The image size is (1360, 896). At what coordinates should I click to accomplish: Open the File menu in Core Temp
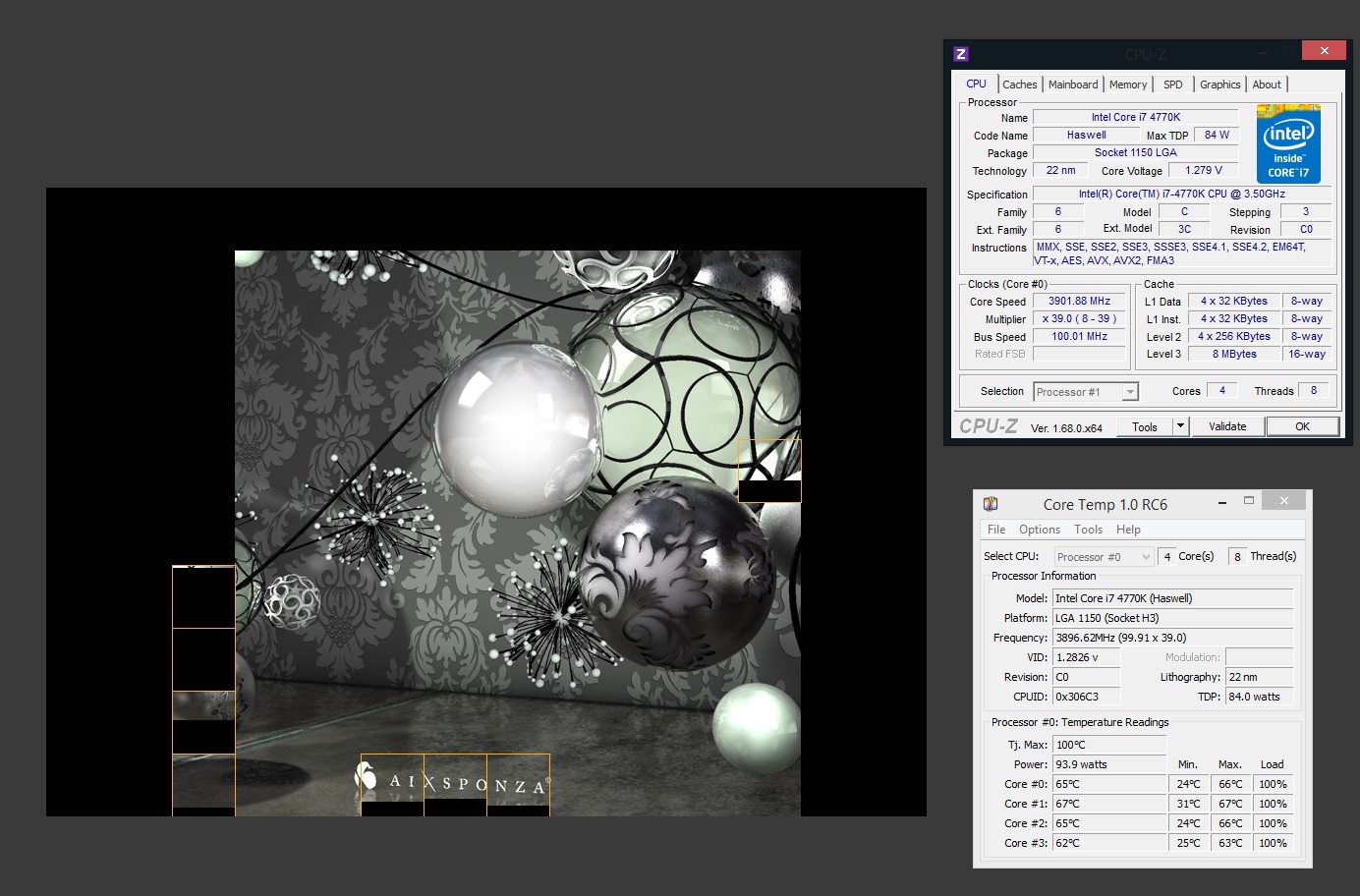(995, 530)
